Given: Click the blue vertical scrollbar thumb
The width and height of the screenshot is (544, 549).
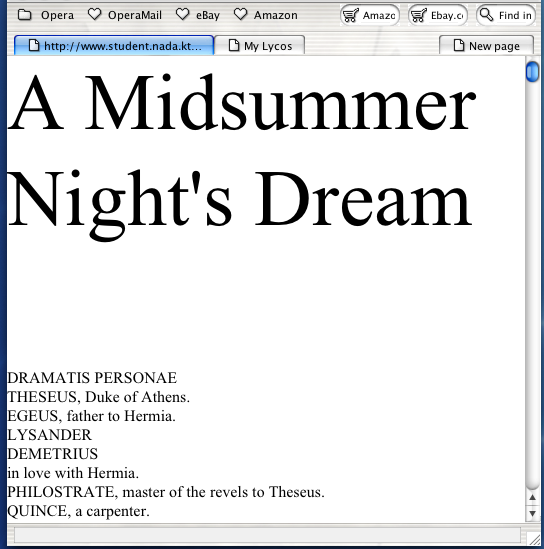Looking at the screenshot, I should tap(532, 71).
